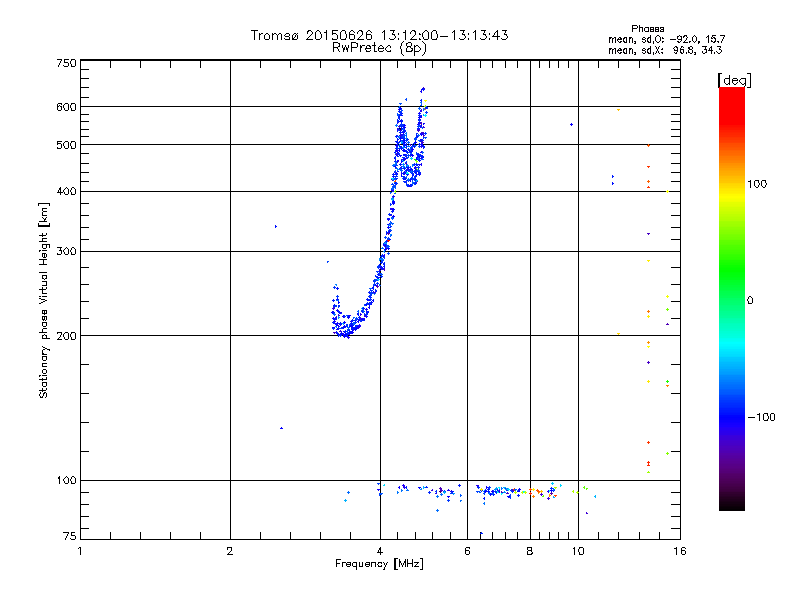Click the '4' x-axis tick label
The height and width of the screenshot is (600, 800).
[380, 551]
